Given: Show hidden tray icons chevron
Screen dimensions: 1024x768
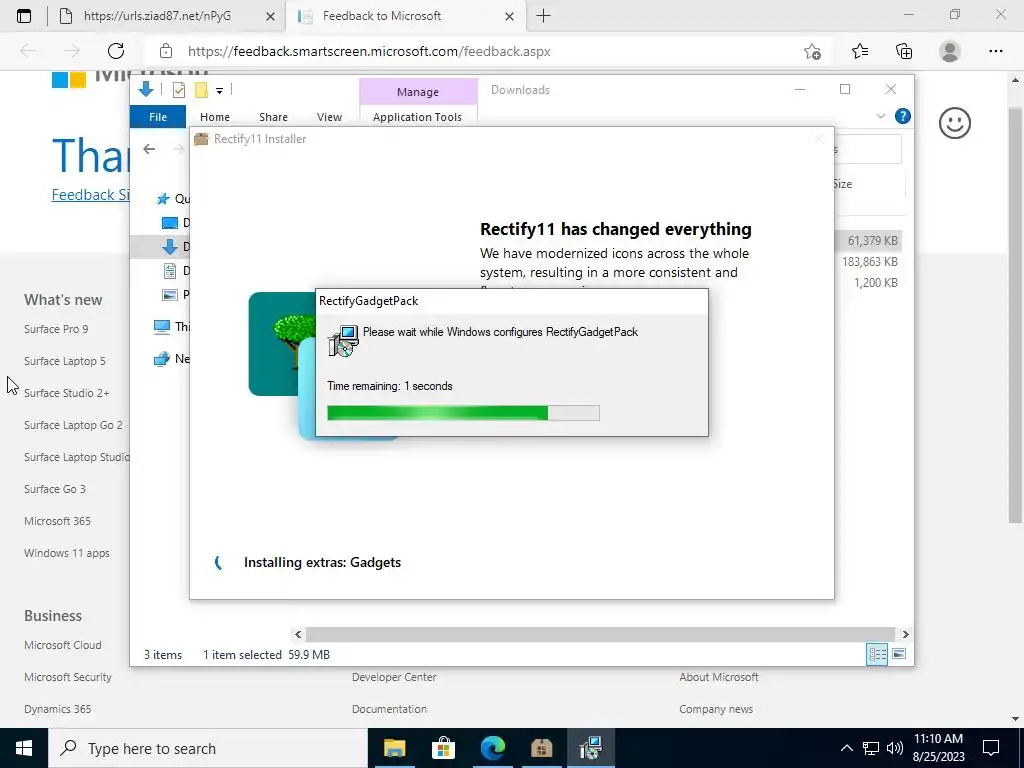Looking at the screenshot, I should click(x=846, y=748).
